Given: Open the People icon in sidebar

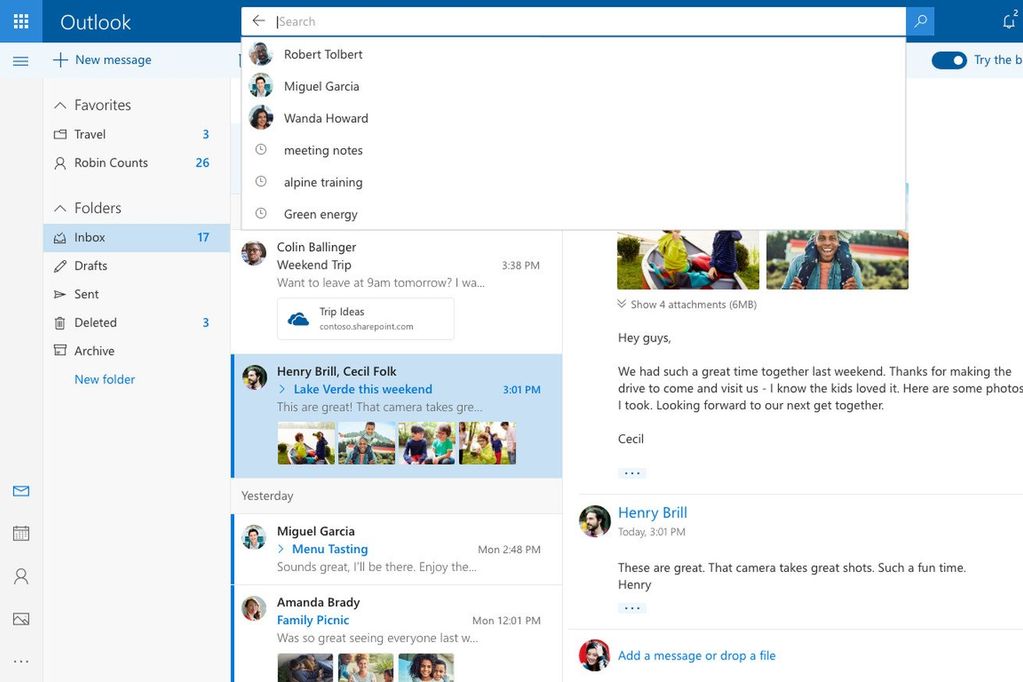Looking at the screenshot, I should coord(21,577).
